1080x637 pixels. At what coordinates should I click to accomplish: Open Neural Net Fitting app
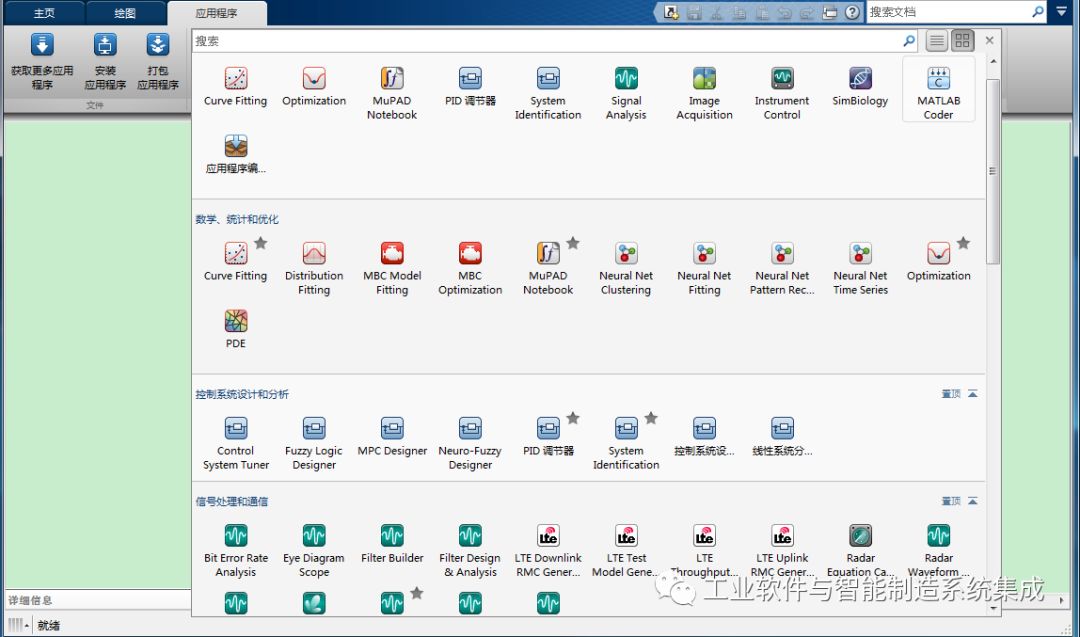[704, 269]
